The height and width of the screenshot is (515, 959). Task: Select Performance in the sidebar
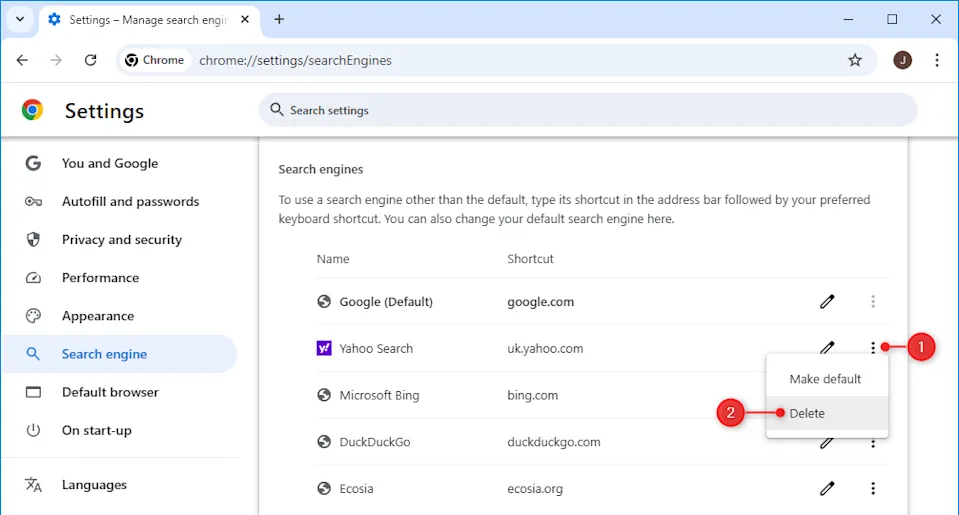(x=100, y=278)
